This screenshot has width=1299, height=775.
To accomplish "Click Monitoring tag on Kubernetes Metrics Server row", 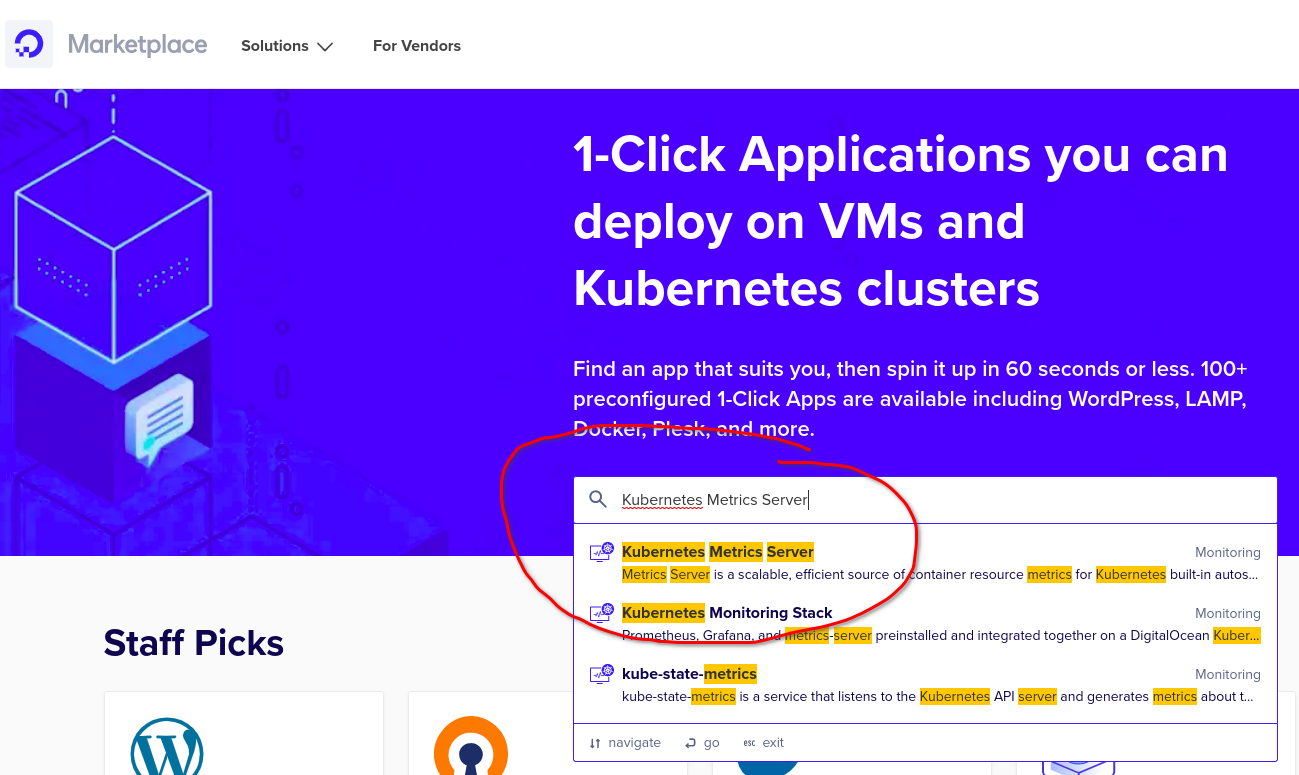I will (x=1228, y=553).
